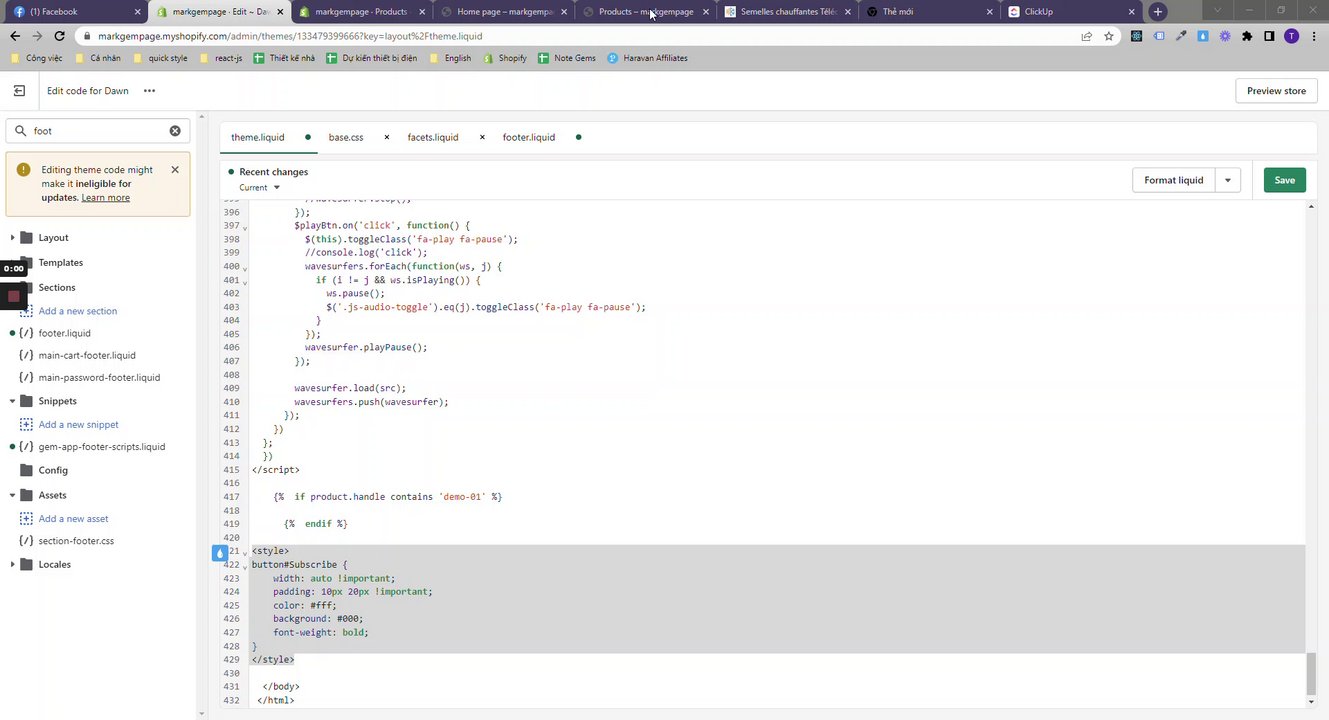1329x720 pixels.
Task: Go back with the browser back arrow
Action: click(15, 36)
